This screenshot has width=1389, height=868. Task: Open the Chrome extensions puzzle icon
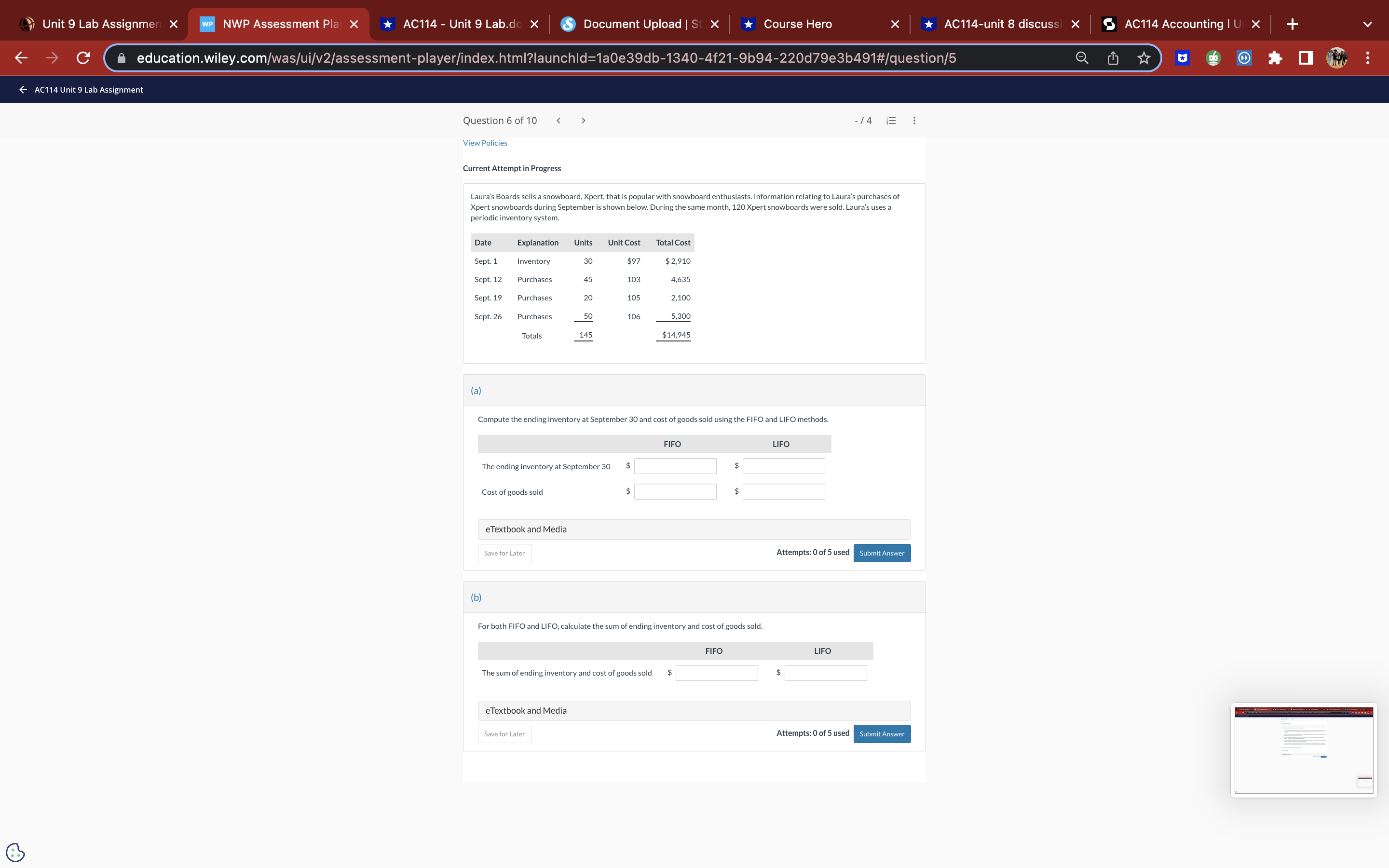coord(1275,57)
